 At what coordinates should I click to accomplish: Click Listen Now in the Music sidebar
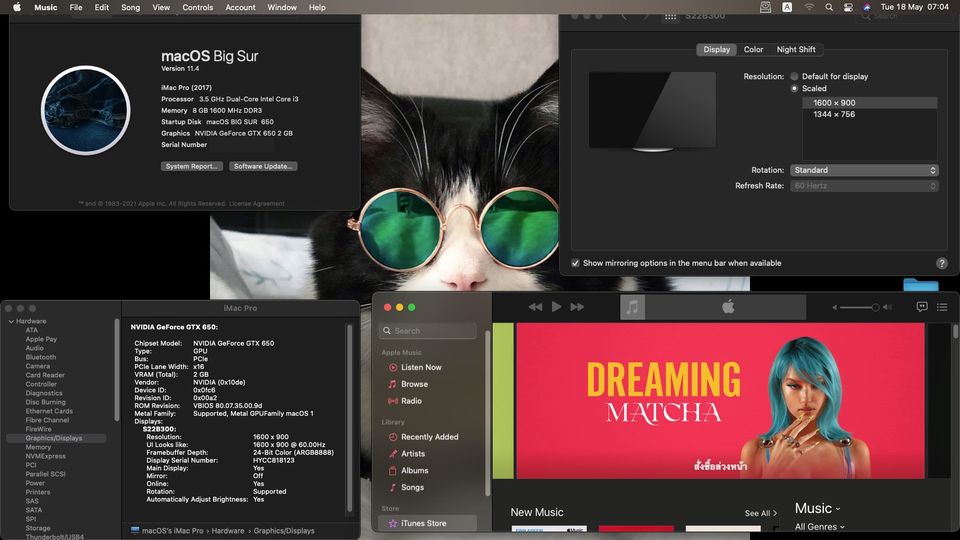click(x=421, y=367)
